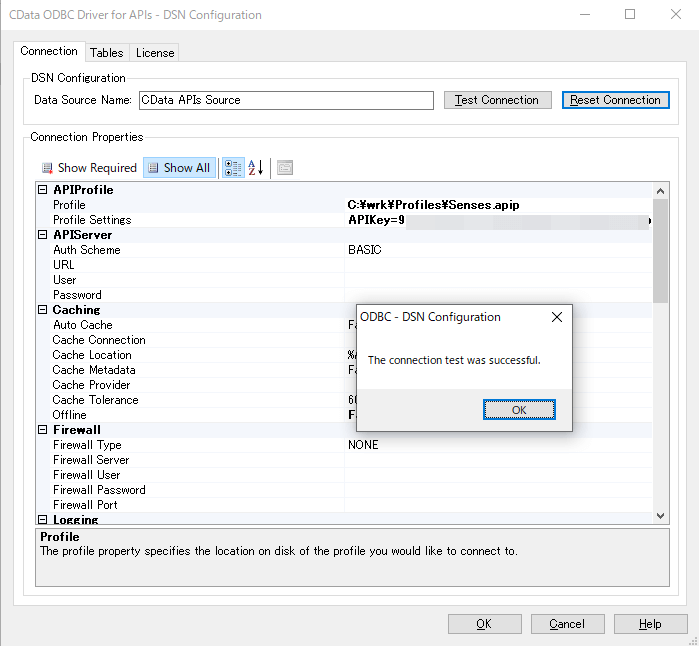Collapse the Firewall category
The width and height of the screenshot is (699, 646).
pos(42,430)
